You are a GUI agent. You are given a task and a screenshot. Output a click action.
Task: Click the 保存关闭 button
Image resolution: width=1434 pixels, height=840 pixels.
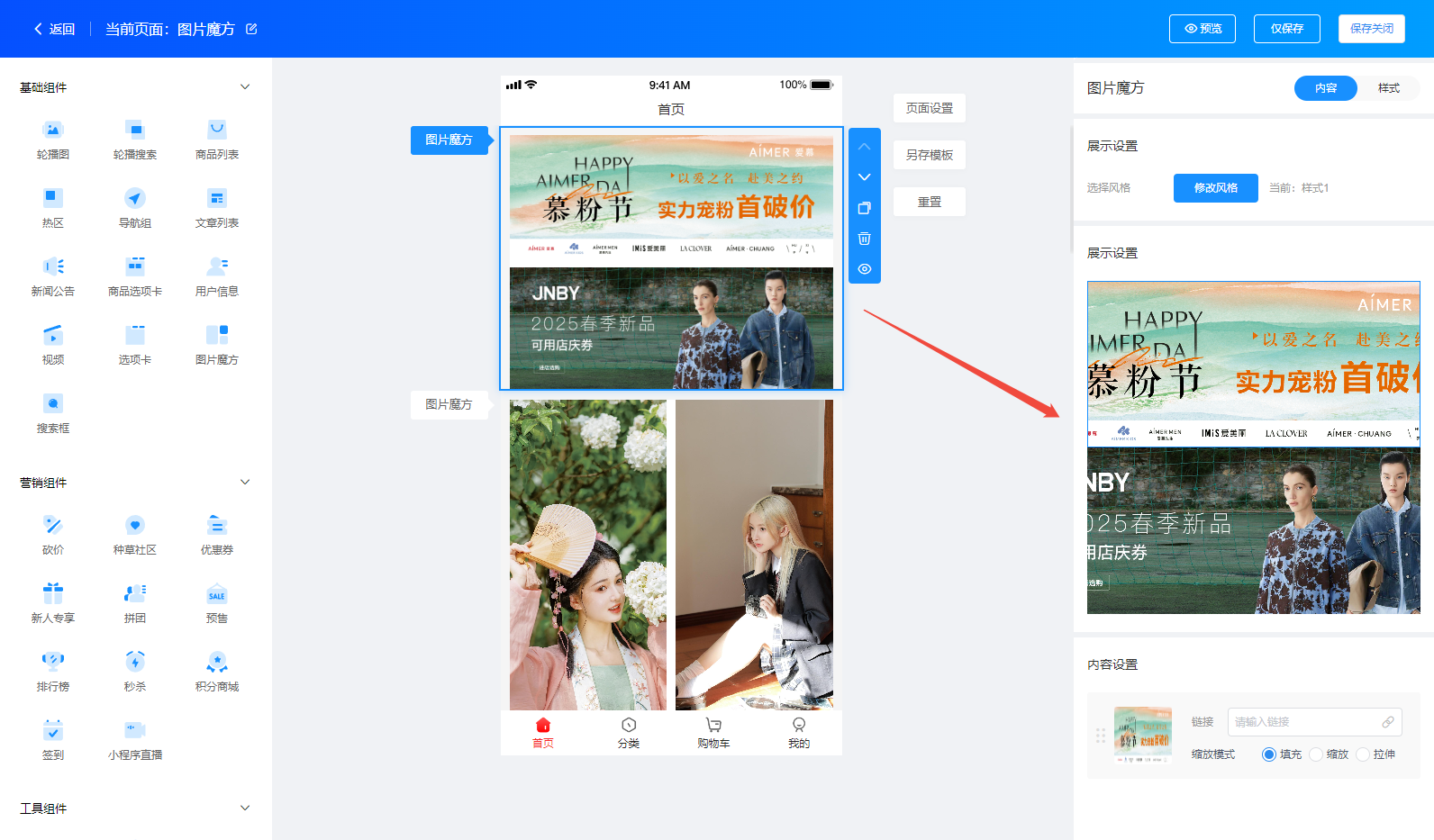pos(1371,29)
